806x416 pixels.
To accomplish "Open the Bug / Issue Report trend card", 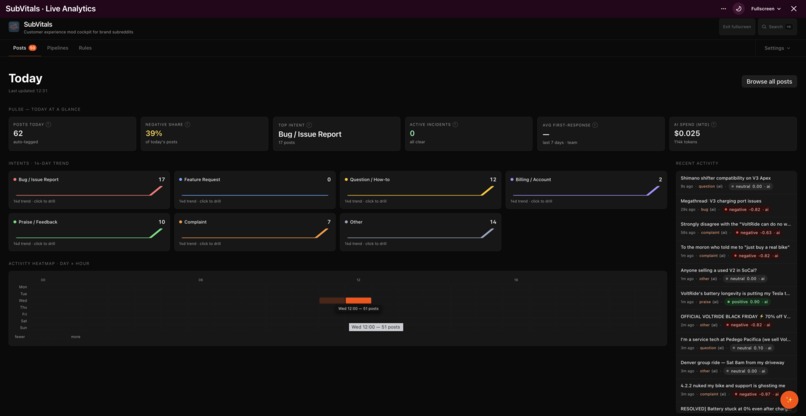I will pyautogui.click(x=89, y=190).
